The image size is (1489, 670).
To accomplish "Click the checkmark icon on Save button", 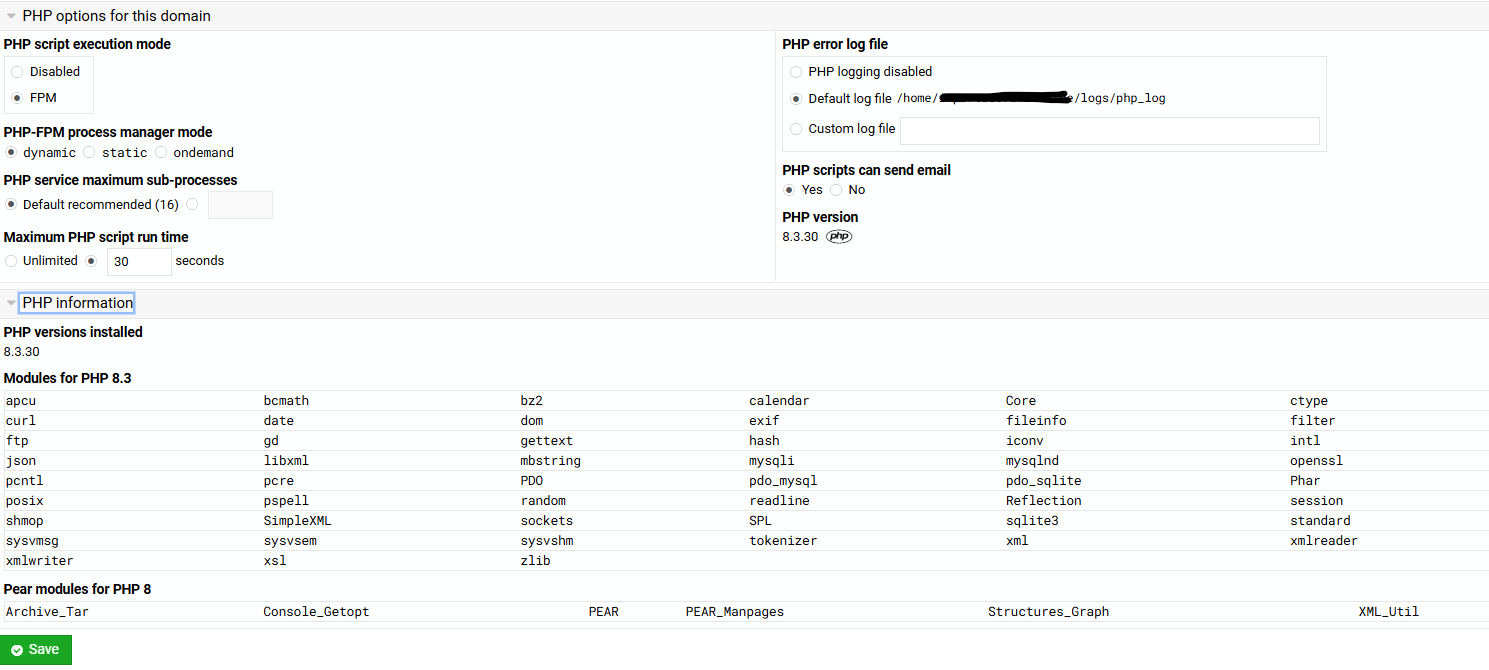I will [17, 650].
